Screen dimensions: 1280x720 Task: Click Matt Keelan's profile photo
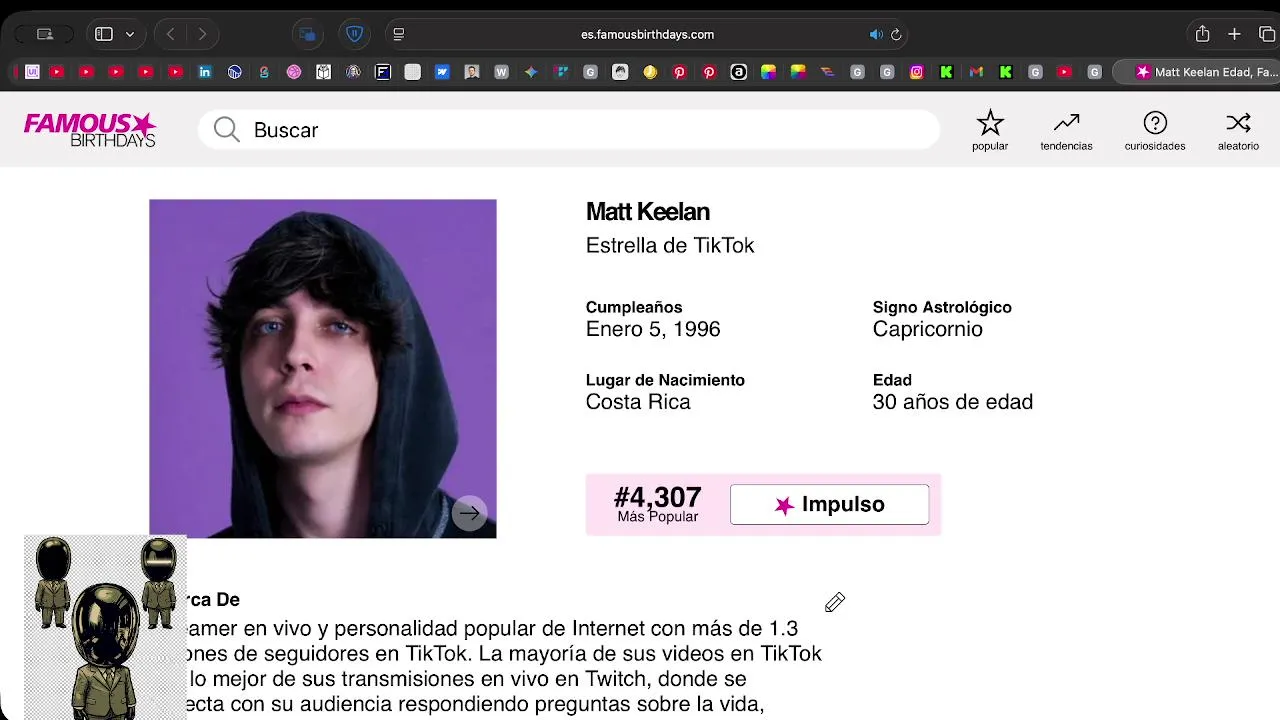coord(323,368)
